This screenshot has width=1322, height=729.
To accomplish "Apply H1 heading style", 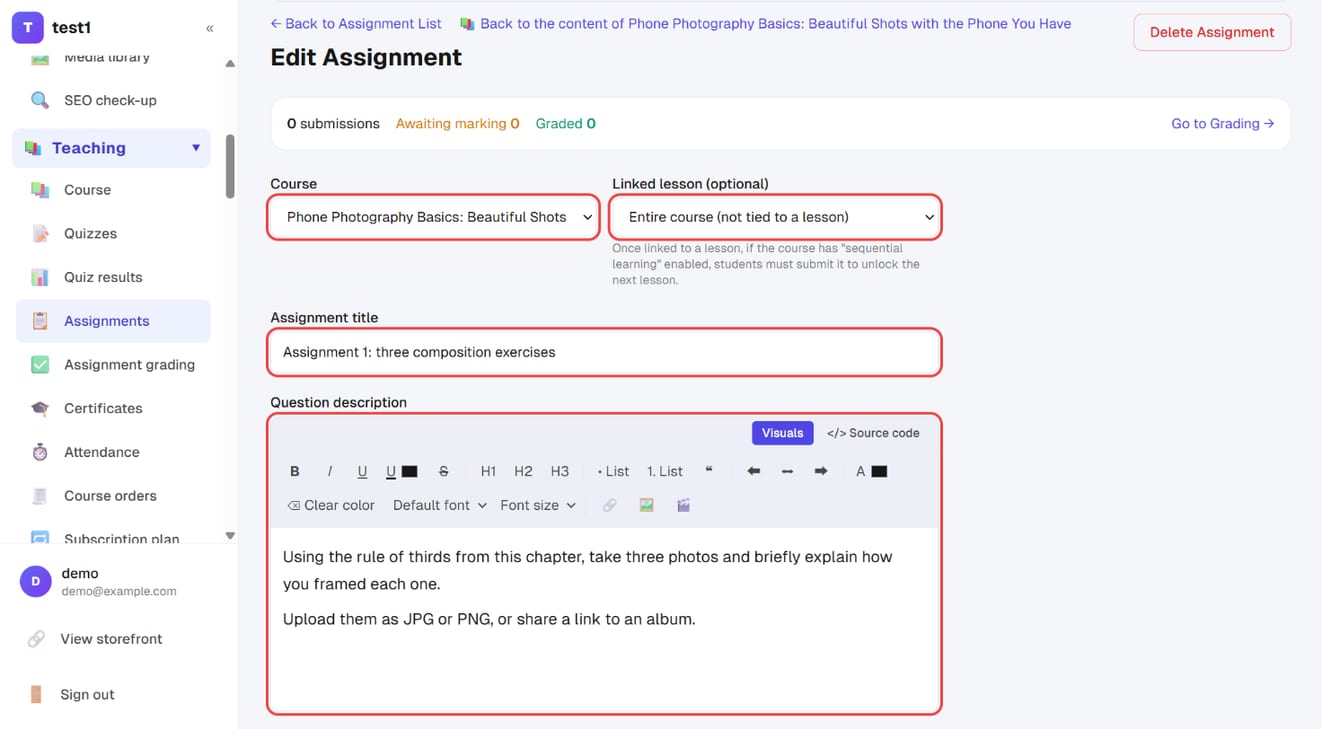I will tap(488, 471).
